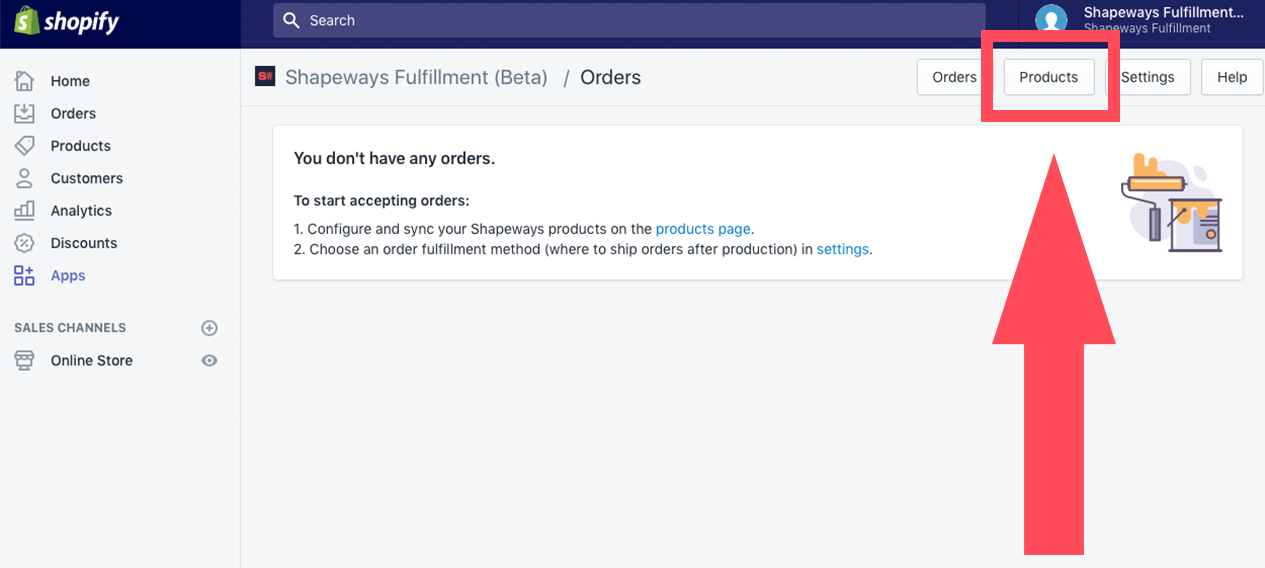This screenshot has width=1265, height=568.
Task: Select the Orders inbox icon in sidebar
Action: [24, 113]
